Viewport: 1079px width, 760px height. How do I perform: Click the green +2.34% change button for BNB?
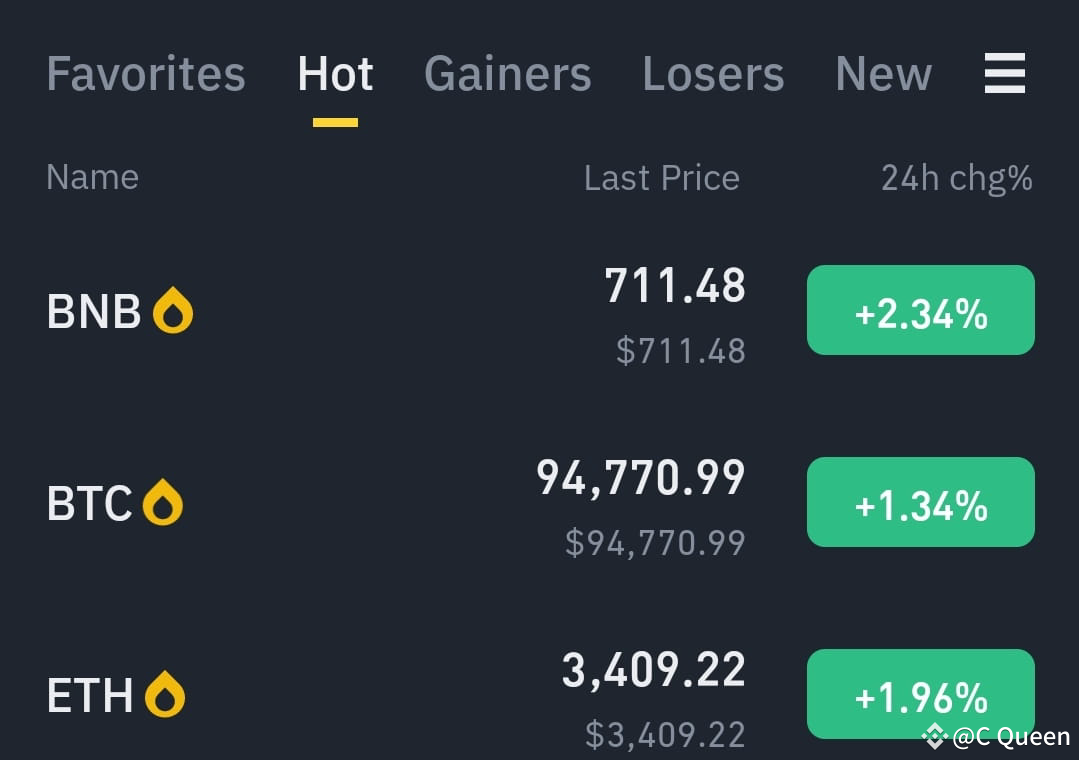pyautogui.click(x=920, y=310)
